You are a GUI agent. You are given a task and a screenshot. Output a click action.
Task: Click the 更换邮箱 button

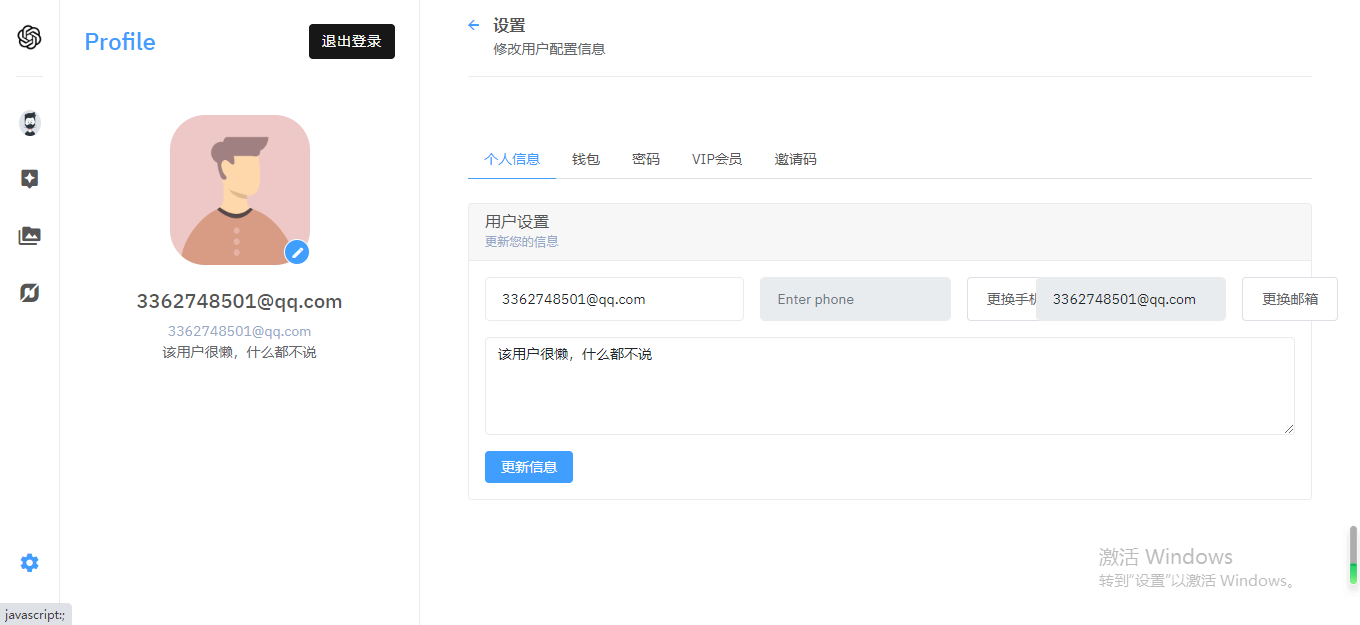pyautogui.click(x=1289, y=298)
